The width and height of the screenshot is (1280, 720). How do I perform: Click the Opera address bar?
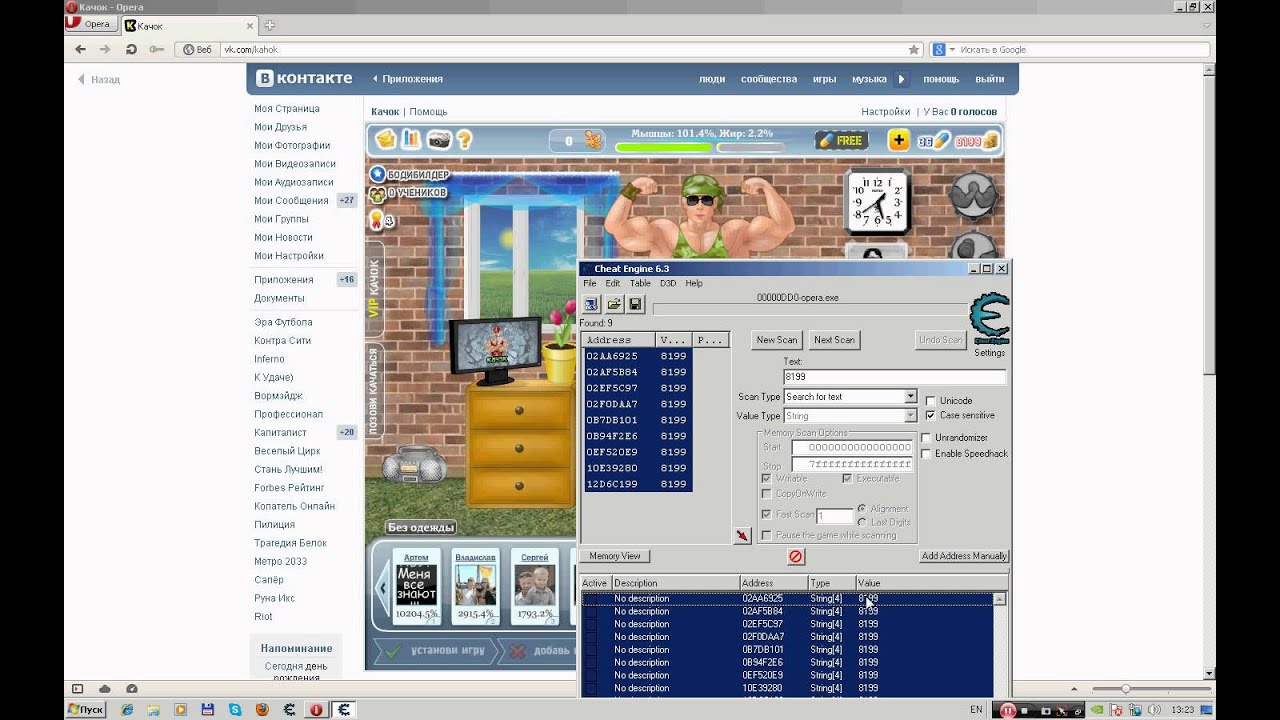(x=548, y=49)
